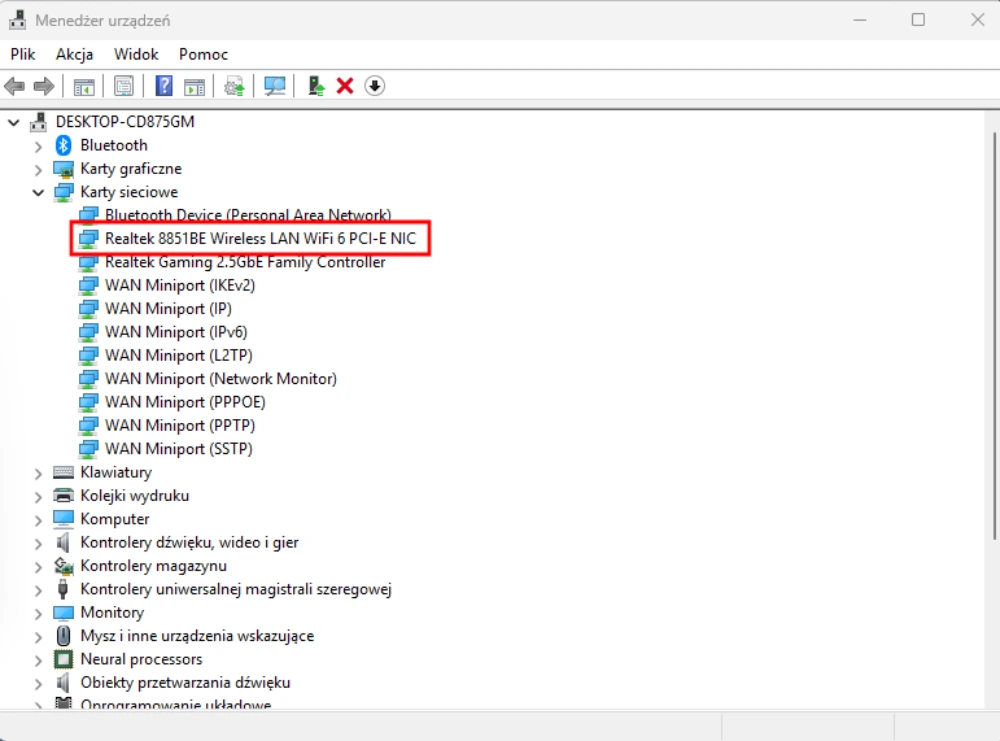This screenshot has height=741, width=1000.
Task: Open the Plik menu
Action: [x=23, y=54]
